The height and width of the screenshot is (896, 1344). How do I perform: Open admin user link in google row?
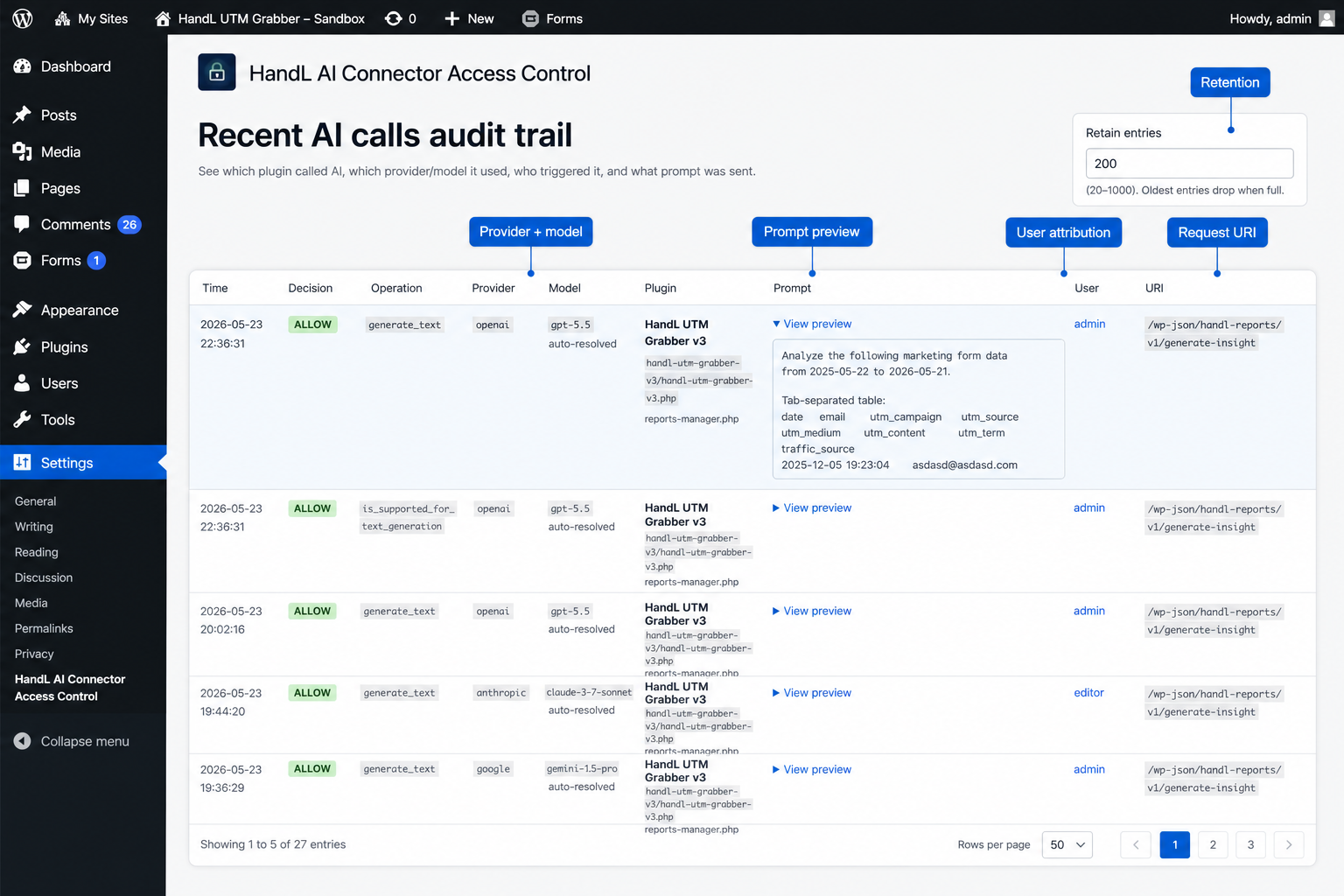coord(1089,769)
